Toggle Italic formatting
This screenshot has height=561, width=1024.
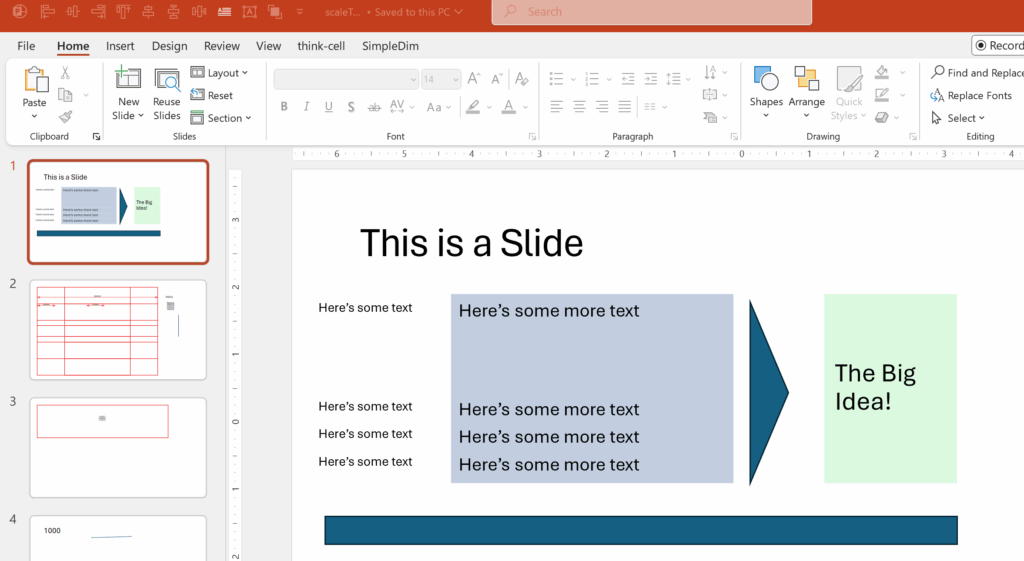pos(306,107)
